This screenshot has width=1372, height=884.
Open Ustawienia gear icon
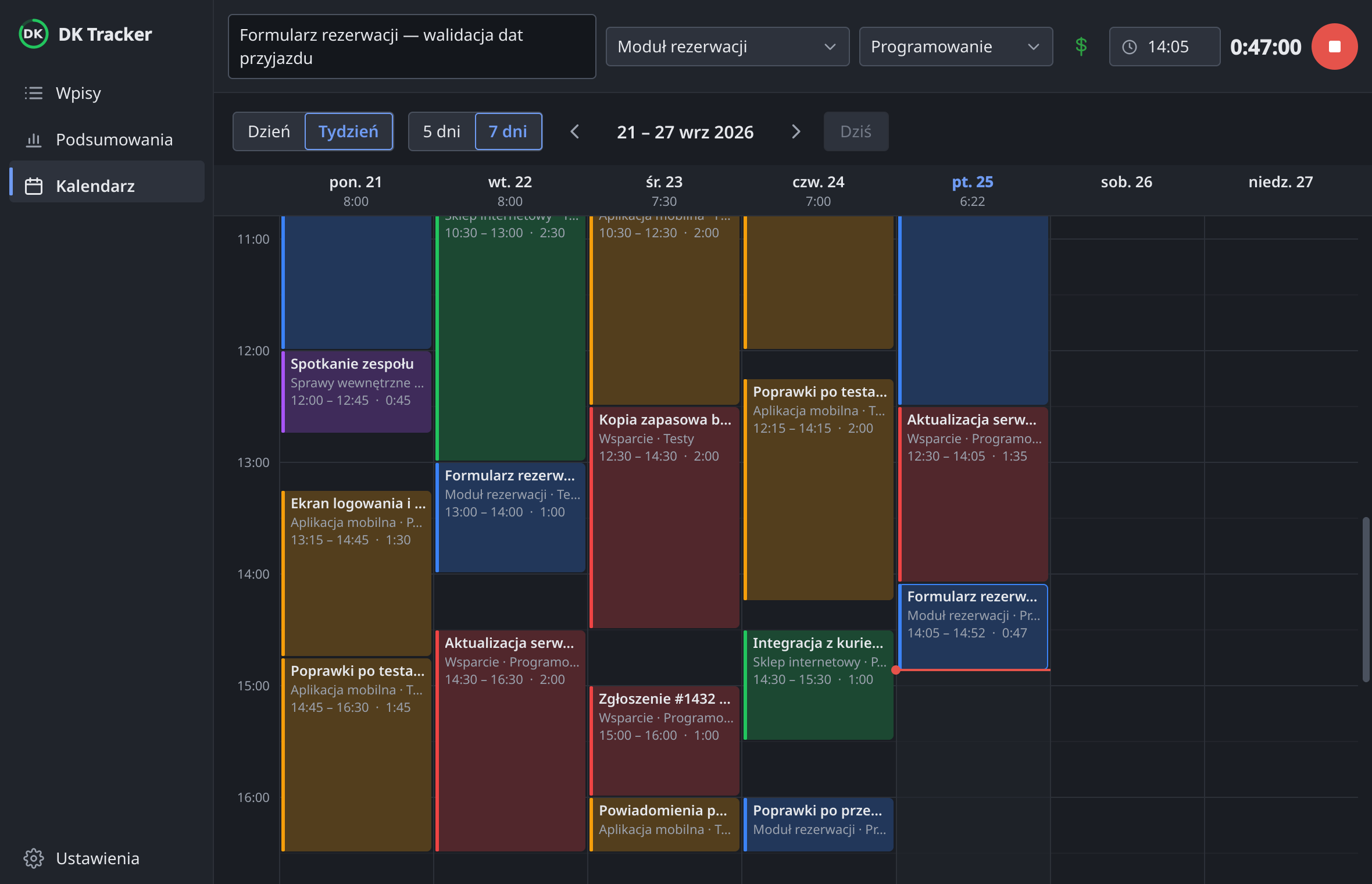pos(34,858)
